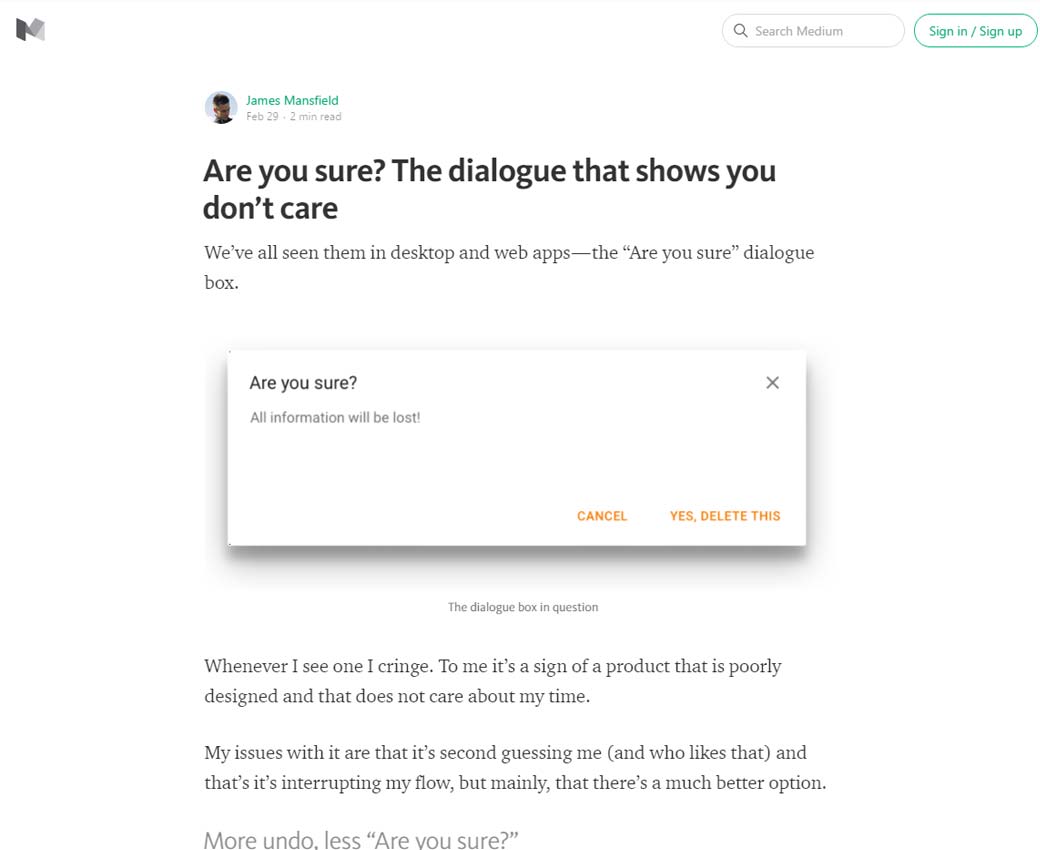
Task: Click 'The dialogue box in question' caption
Action: pyautogui.click(x=523, y=607)
